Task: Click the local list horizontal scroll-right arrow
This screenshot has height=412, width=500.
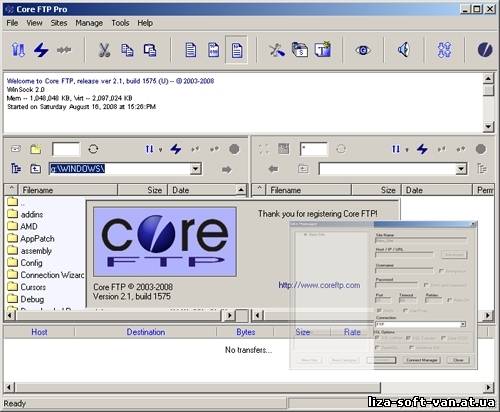Action: pyautogui.click(x=229, y=315)
